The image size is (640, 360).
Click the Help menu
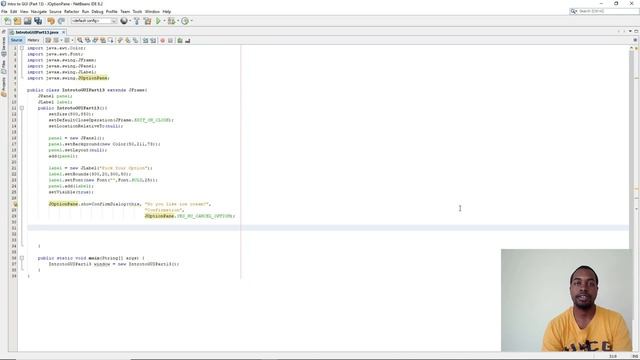[167, 11]
